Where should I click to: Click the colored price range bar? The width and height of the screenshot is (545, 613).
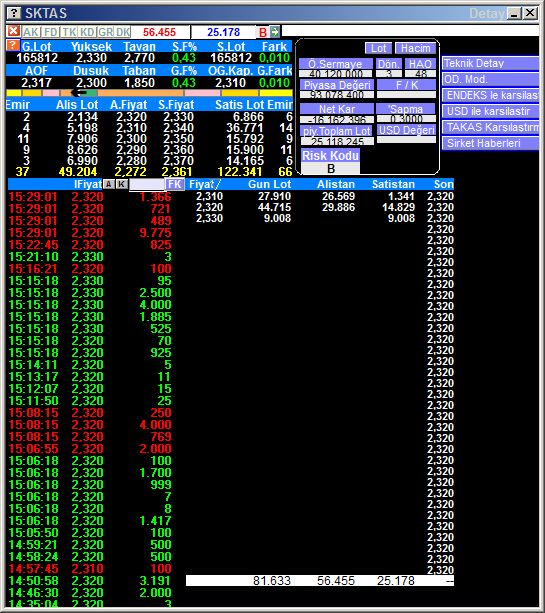pyautogui.click(x=149, y=93)
